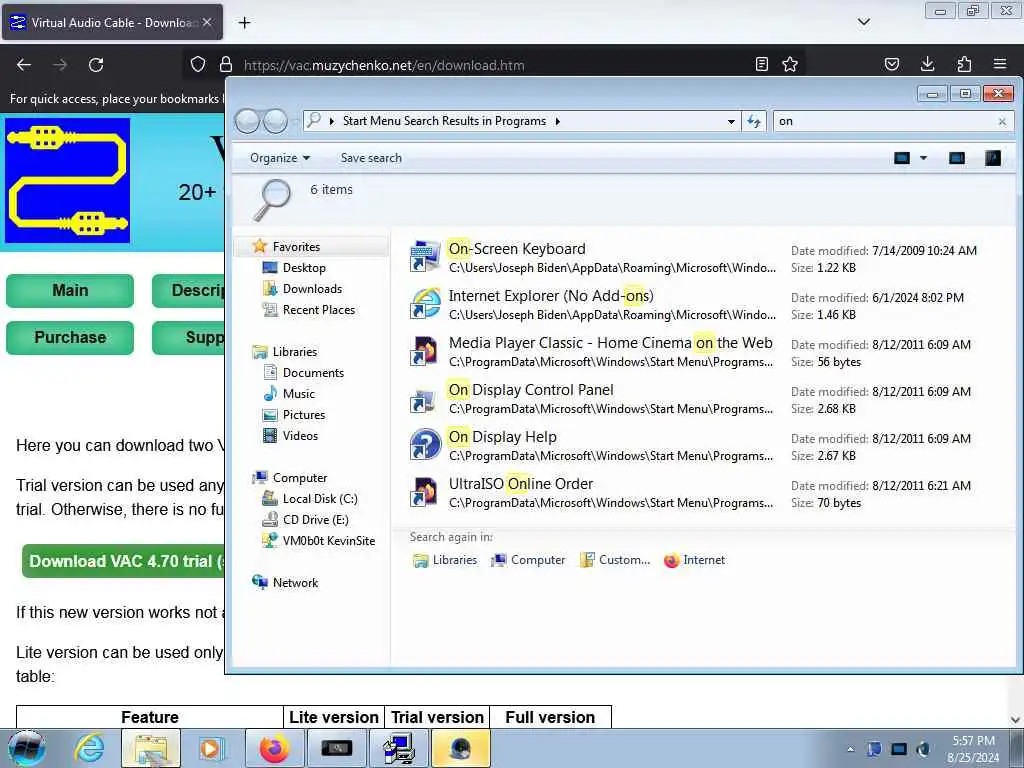
Task: Open the address bar history dropdown
Action: click(731, 121)
